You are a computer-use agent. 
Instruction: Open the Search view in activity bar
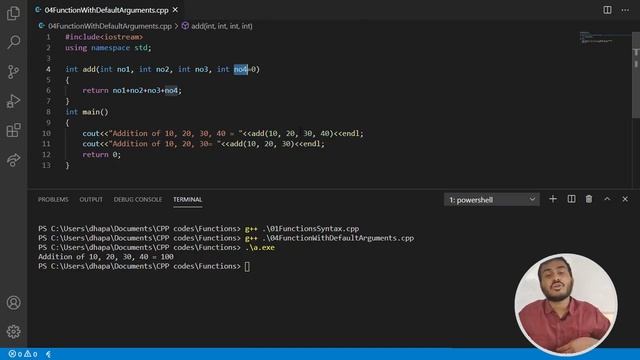13,42
